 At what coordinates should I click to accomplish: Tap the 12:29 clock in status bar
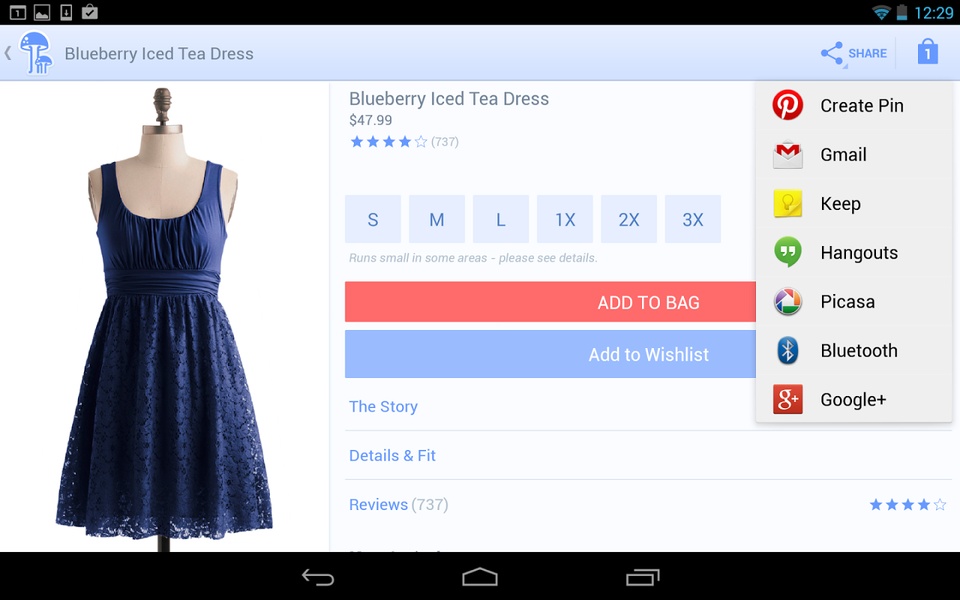click(x=934, y=12)
